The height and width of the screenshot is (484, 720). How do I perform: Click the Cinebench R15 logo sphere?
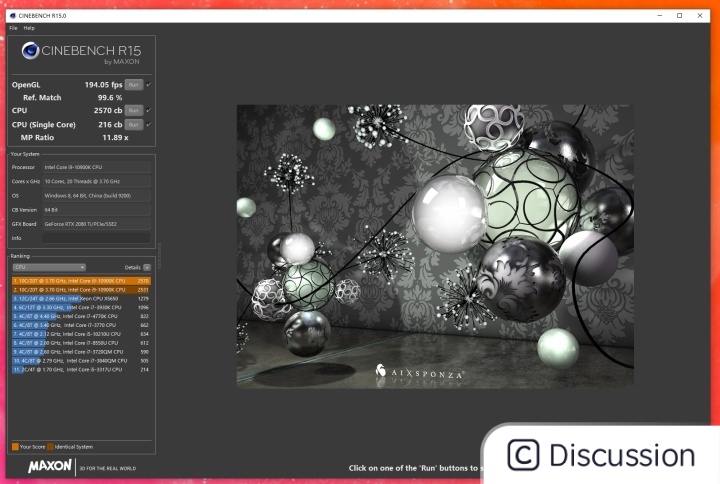(x=30, y=51)
